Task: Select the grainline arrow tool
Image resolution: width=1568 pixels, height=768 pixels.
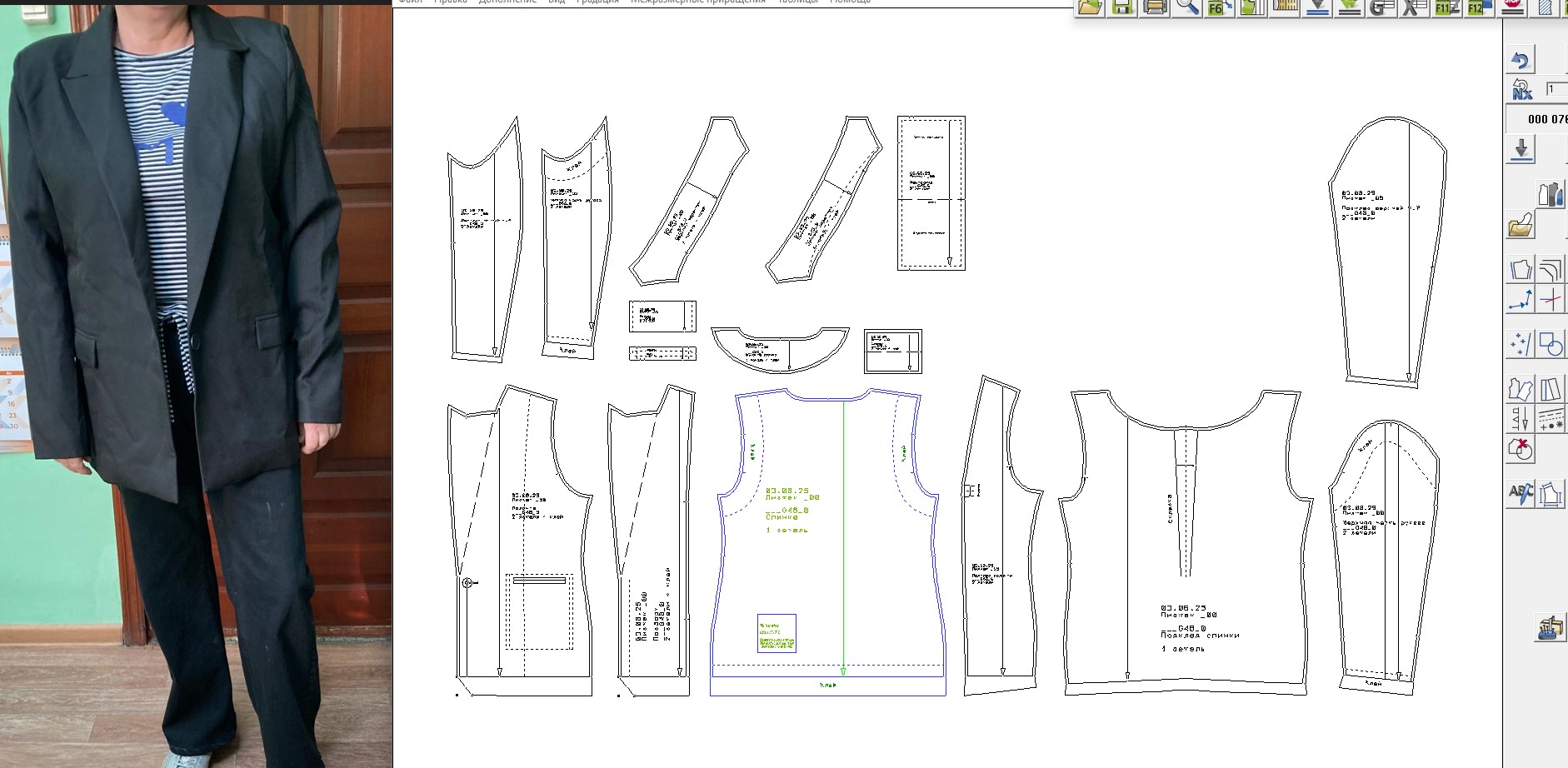Action: 1521,419
